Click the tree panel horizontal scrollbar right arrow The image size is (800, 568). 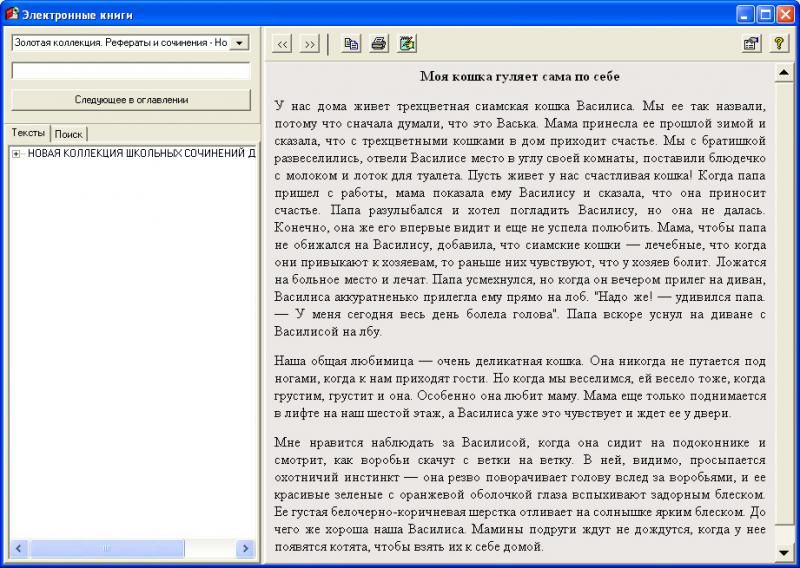(x=246, y=549)
